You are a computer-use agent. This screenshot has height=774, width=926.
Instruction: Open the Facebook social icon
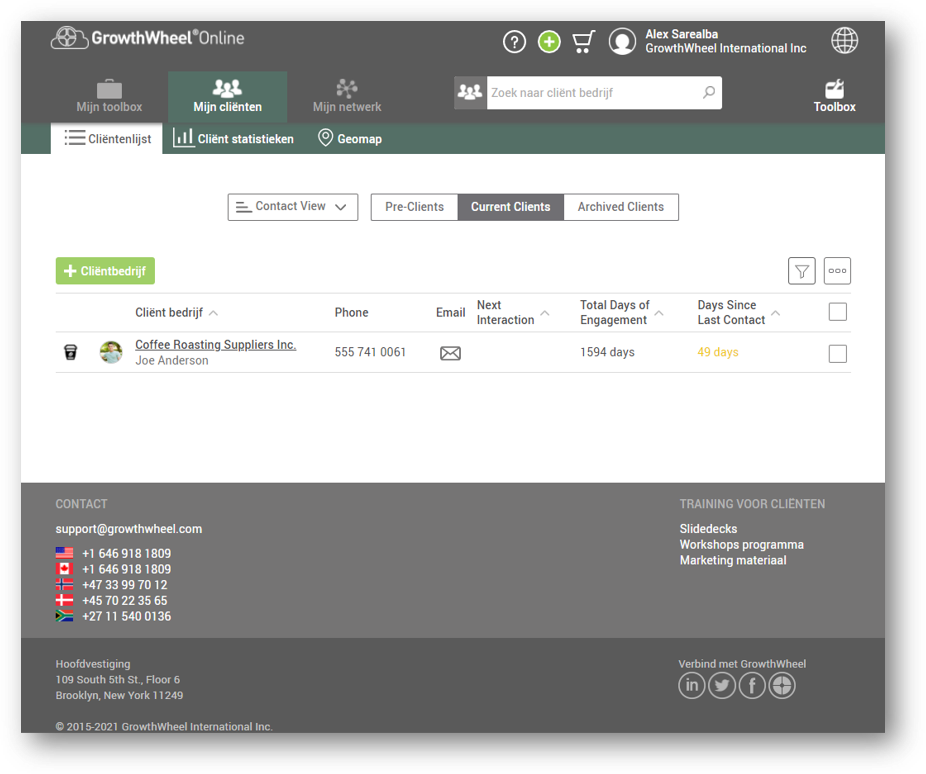tap(752, 685)
